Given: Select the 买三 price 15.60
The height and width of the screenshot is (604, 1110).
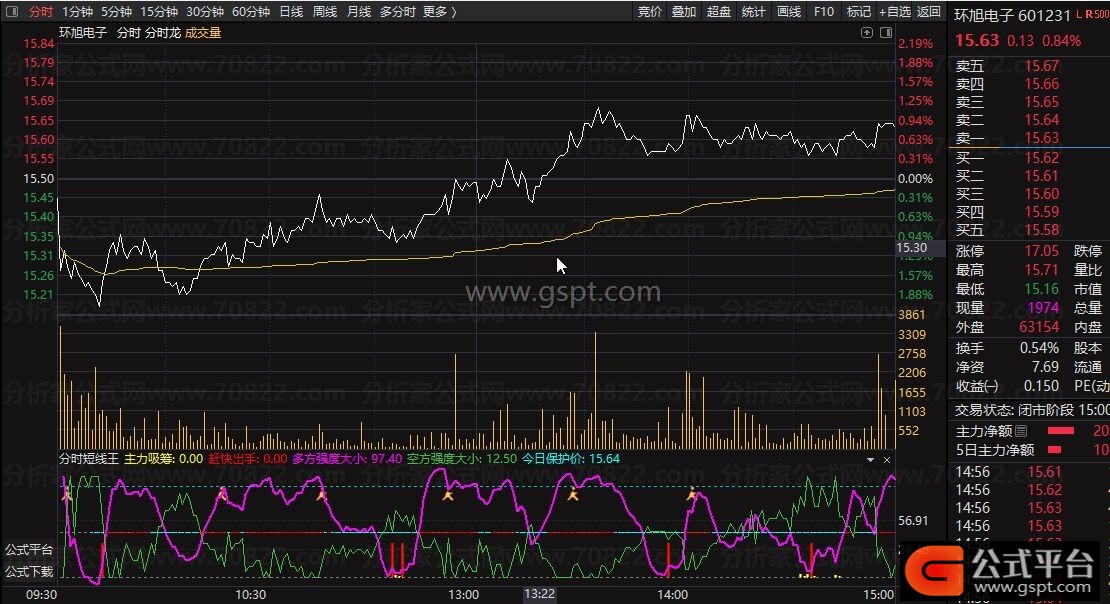Looking at the screenshot, I should (x=1041, y=194).
